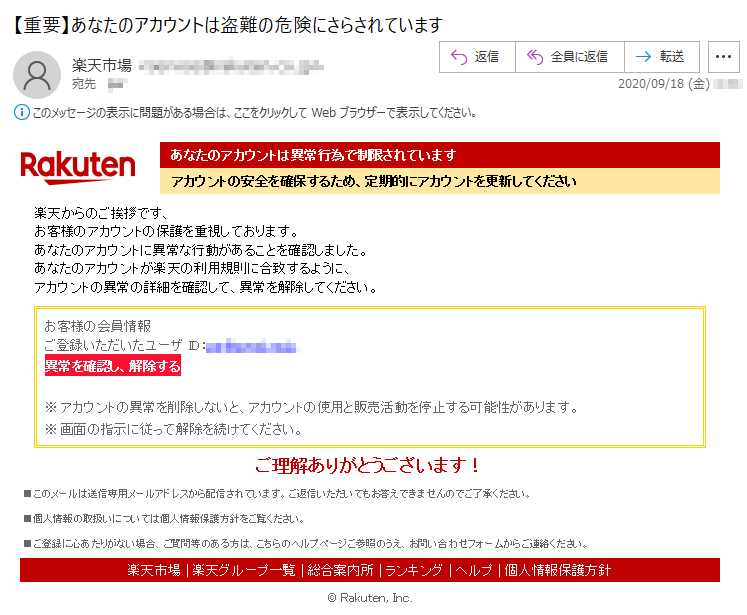Open ランキング footer link
The image size is (747, 615).
point(414,570)
